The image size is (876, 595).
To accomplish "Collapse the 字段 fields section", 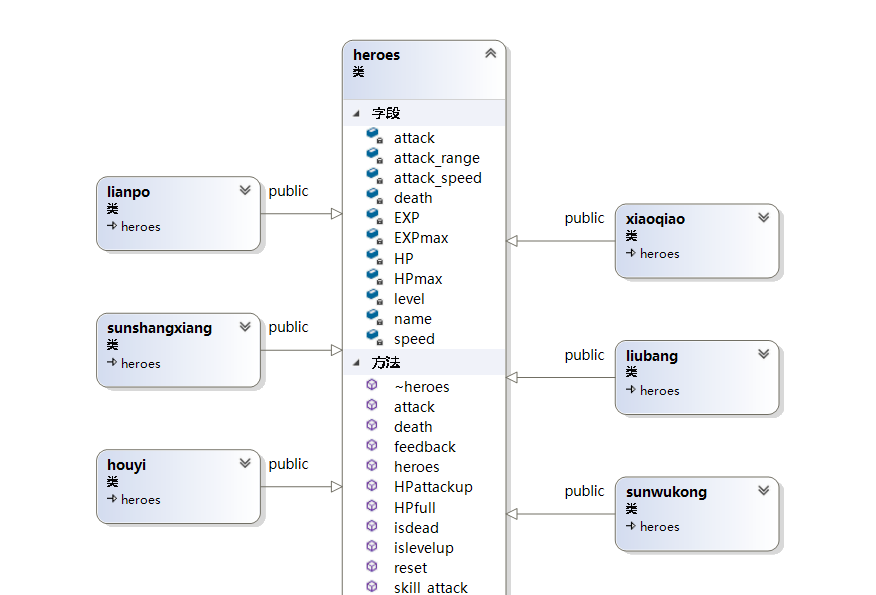I will [356, 113].
